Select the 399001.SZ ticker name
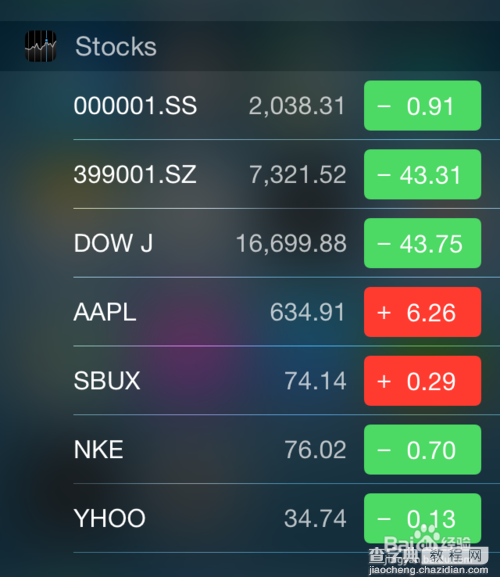Image resolution: width=500 pixels, height=577 pixels. coord(135,174)
